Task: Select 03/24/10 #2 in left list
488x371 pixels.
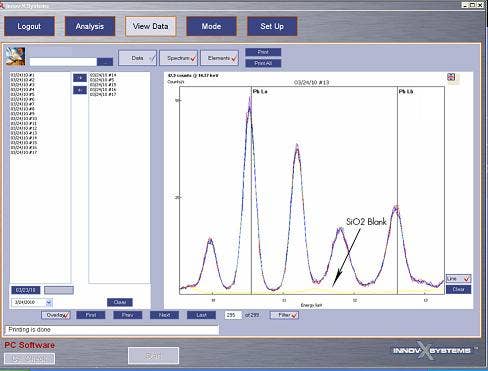Action: (x=22, y=80)
